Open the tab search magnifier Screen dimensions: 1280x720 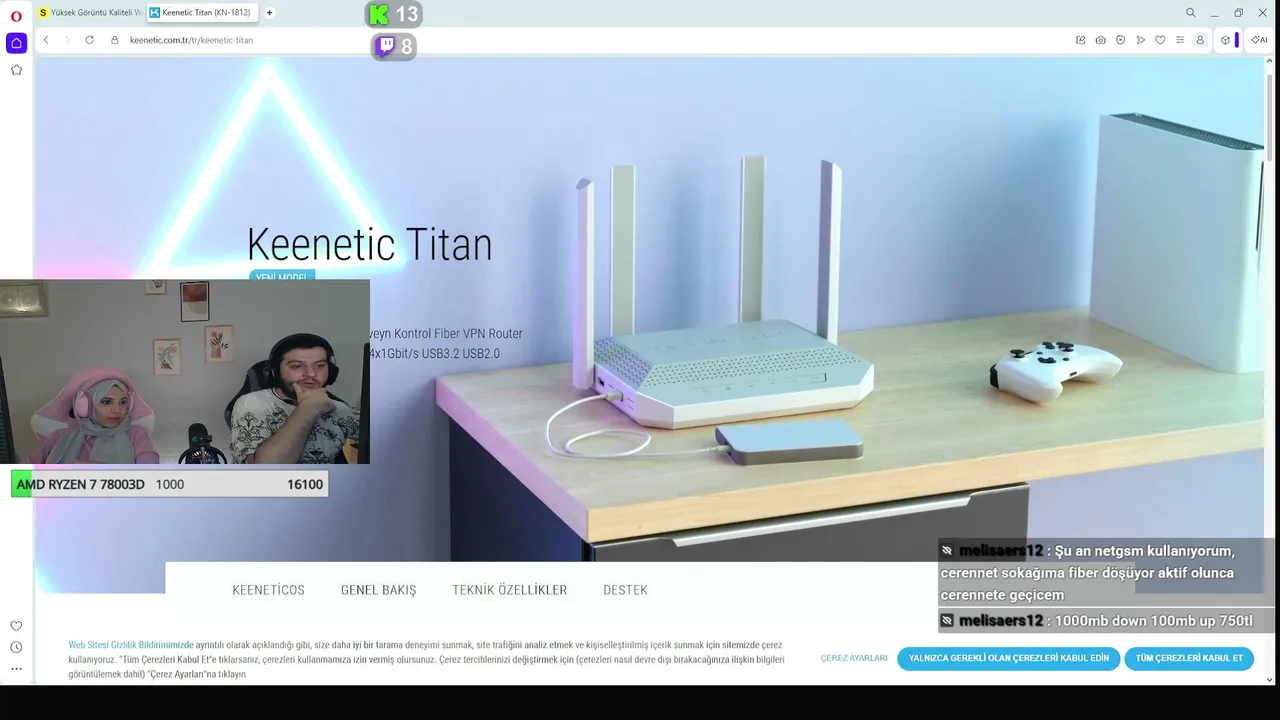pyautogui.click(x=1190, y=13)
